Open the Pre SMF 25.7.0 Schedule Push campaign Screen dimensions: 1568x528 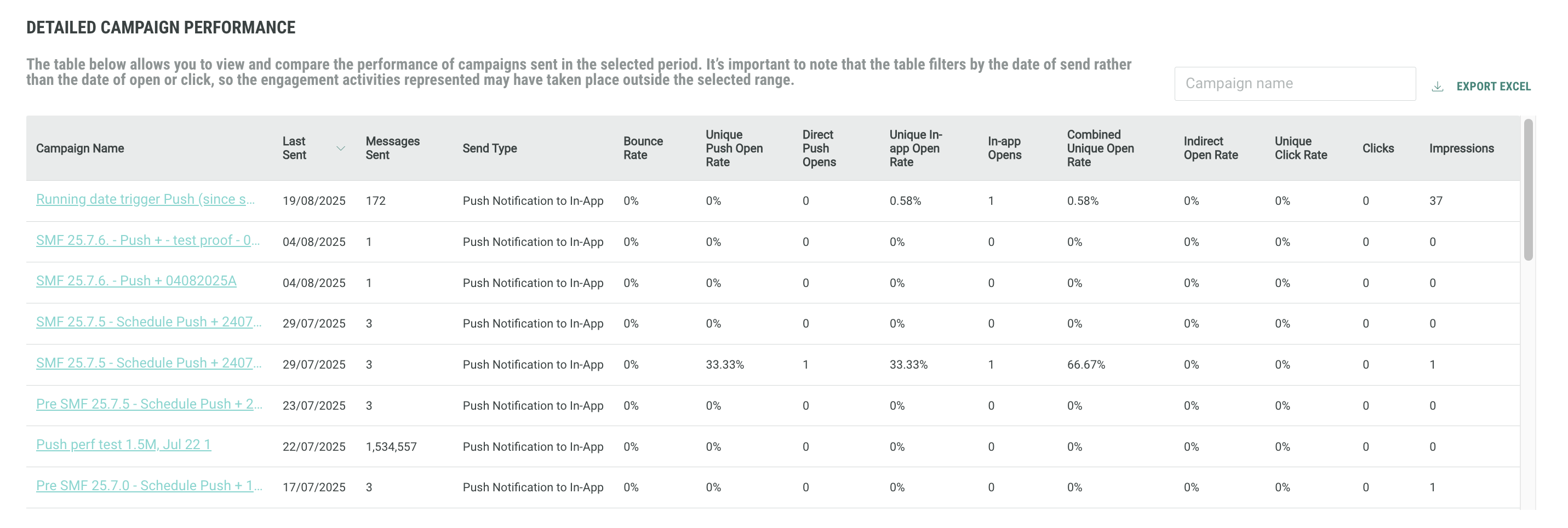point(149,486)
